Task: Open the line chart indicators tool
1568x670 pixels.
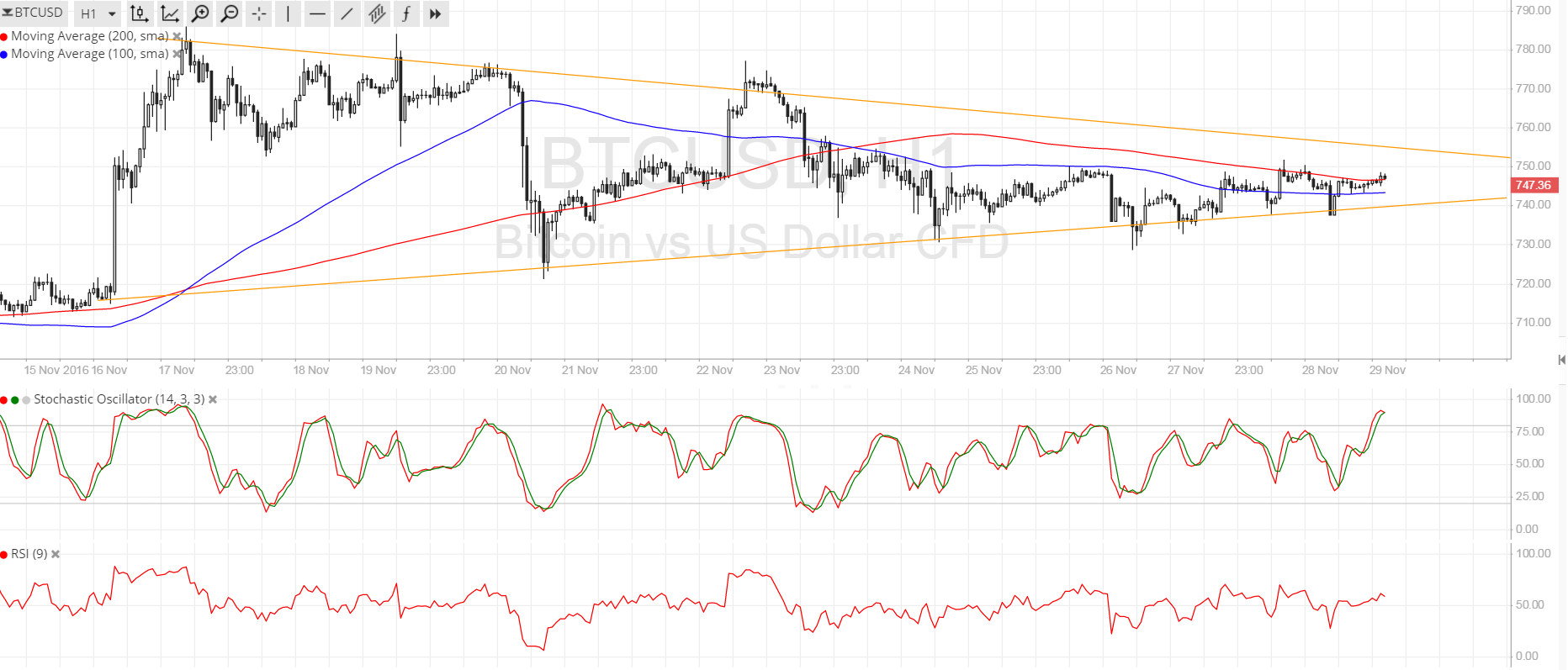Action: click(170, 13)
